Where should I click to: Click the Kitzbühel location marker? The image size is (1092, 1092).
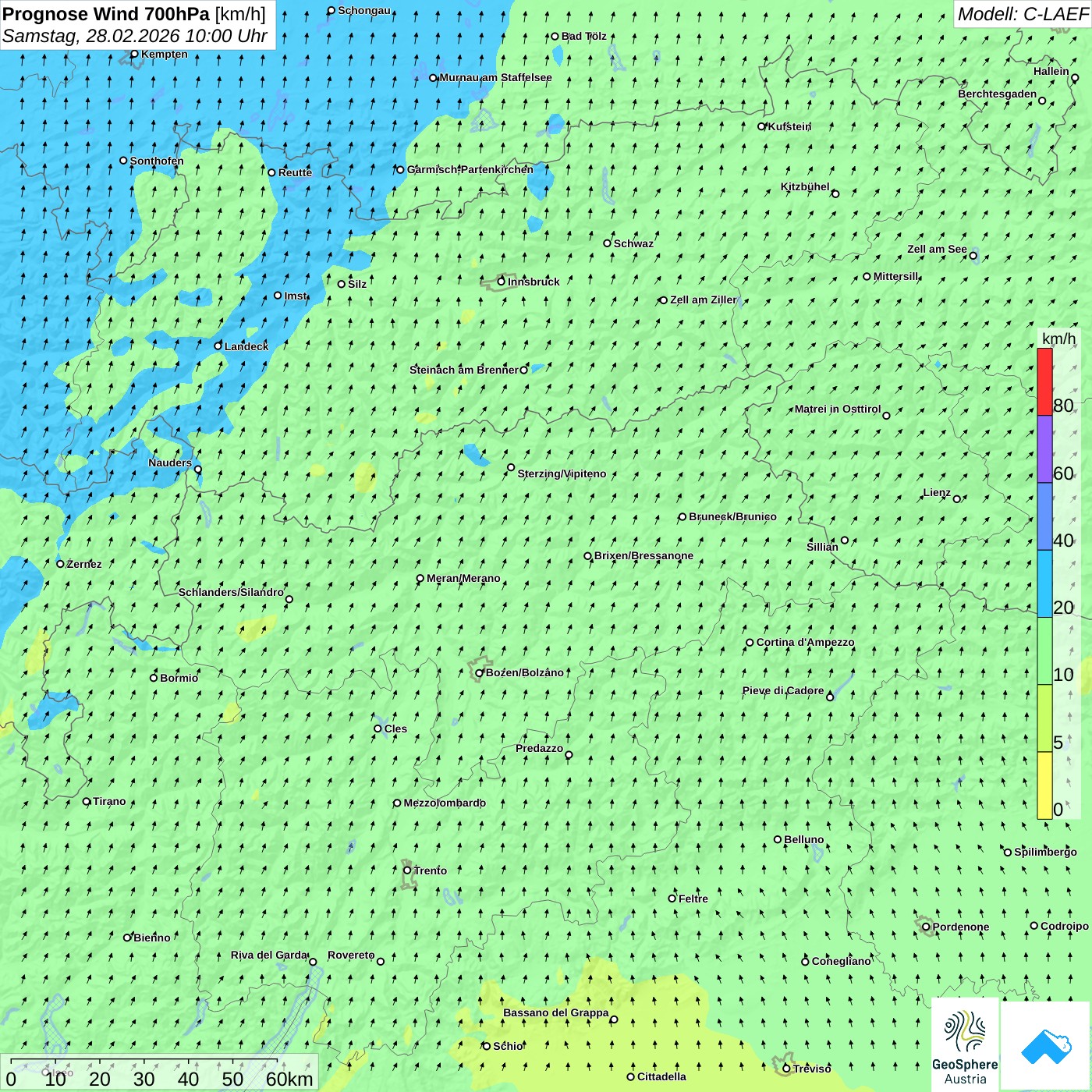point(835,193)
